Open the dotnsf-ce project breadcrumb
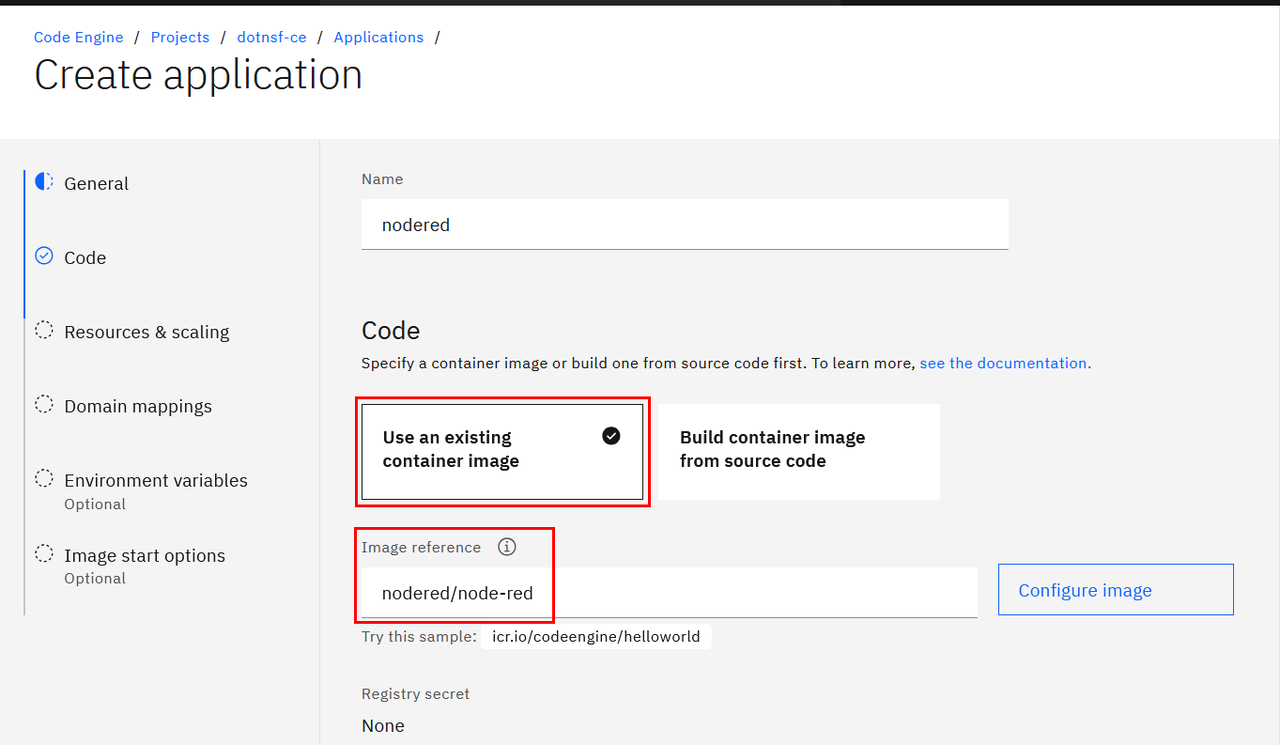 pyautogui.click(x=270, y=37)
